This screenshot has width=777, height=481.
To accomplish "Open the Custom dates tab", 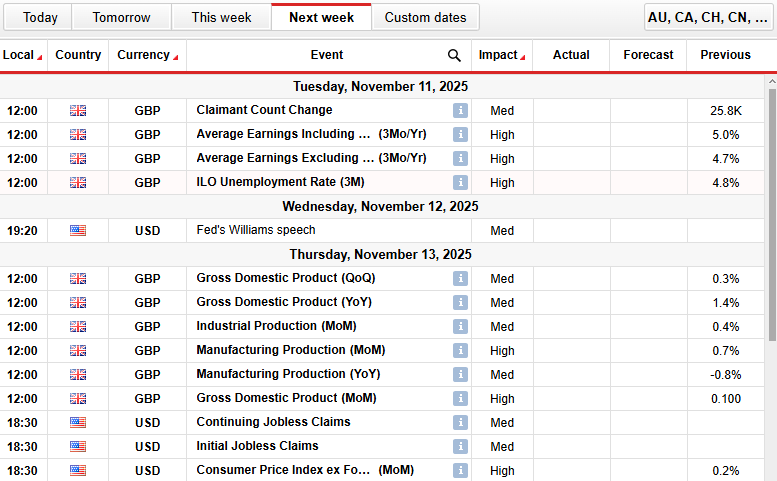I will click(425, 17).
